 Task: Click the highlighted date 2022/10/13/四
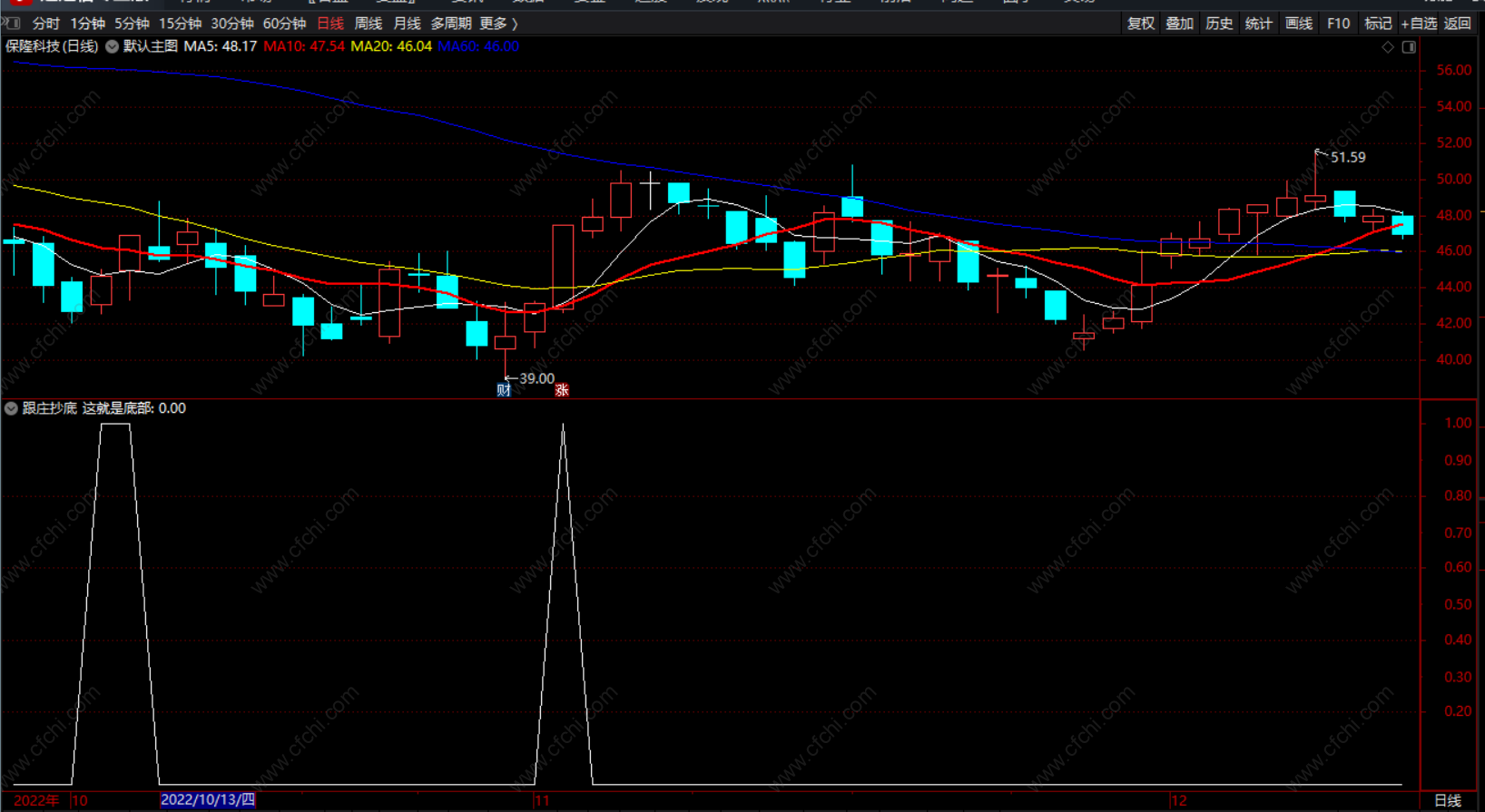tap(208, 800)
